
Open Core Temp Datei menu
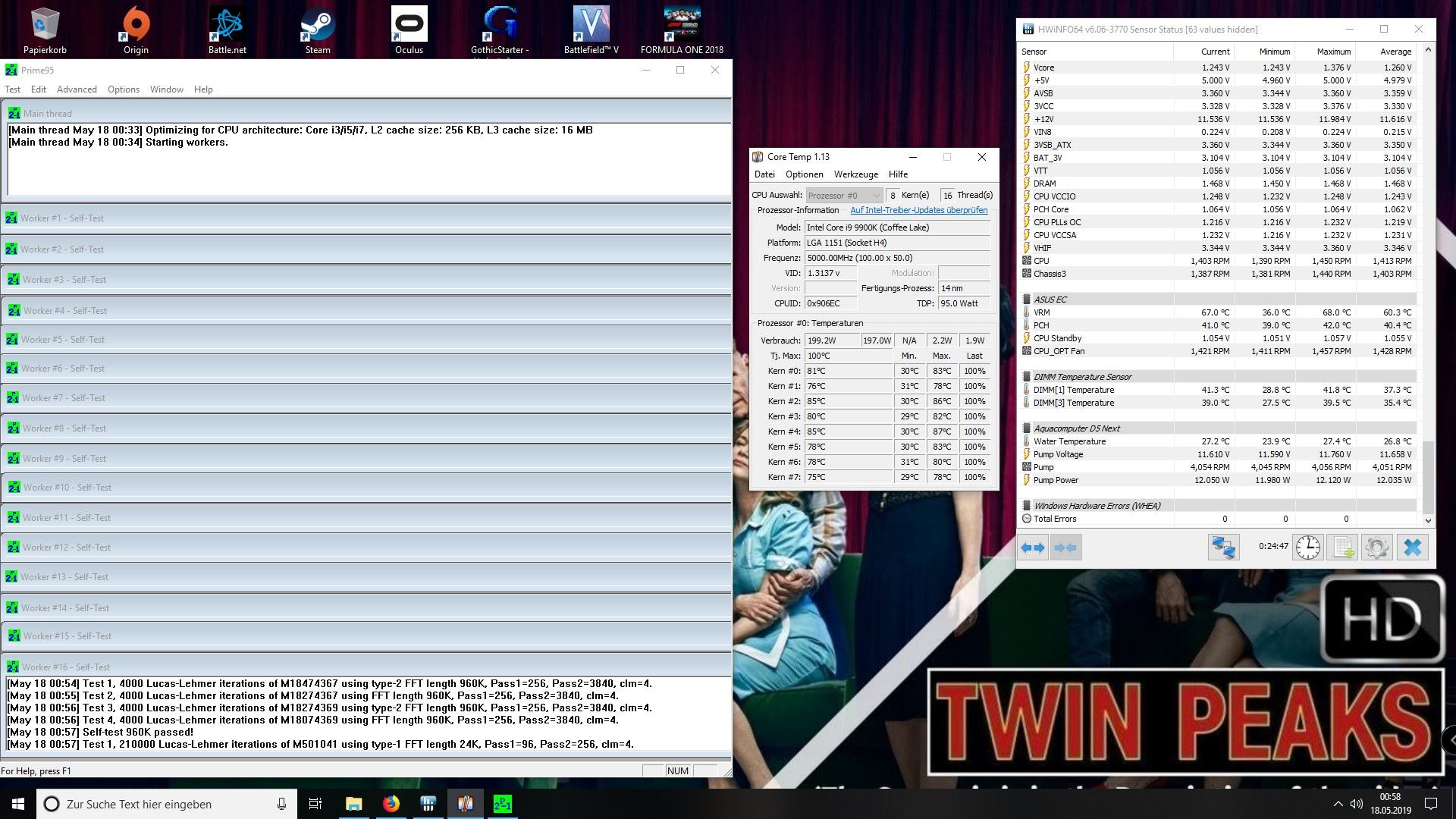[x=764, y=174]
